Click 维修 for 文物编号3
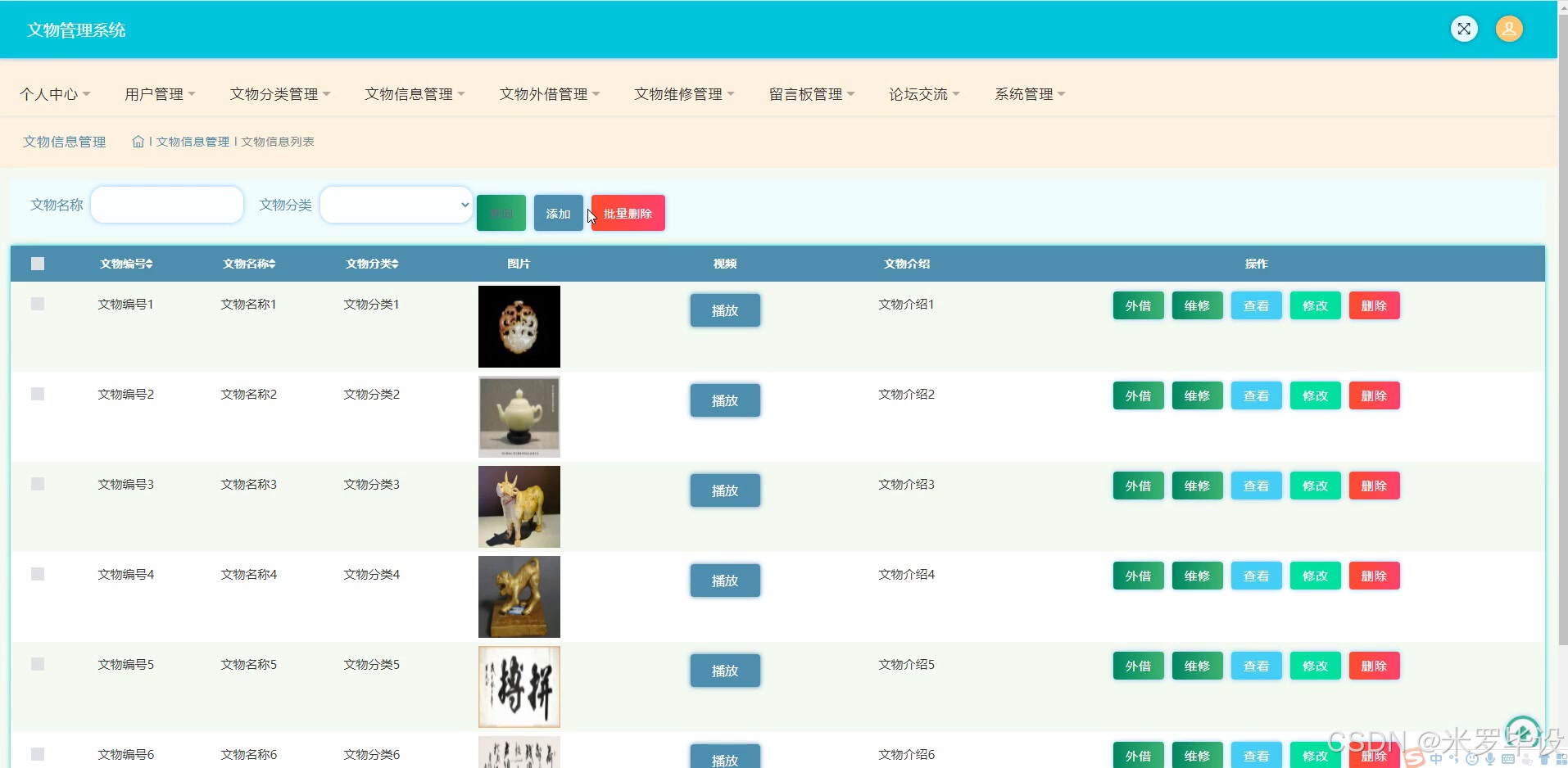The image size is (1568, 768). [1197, 486]
